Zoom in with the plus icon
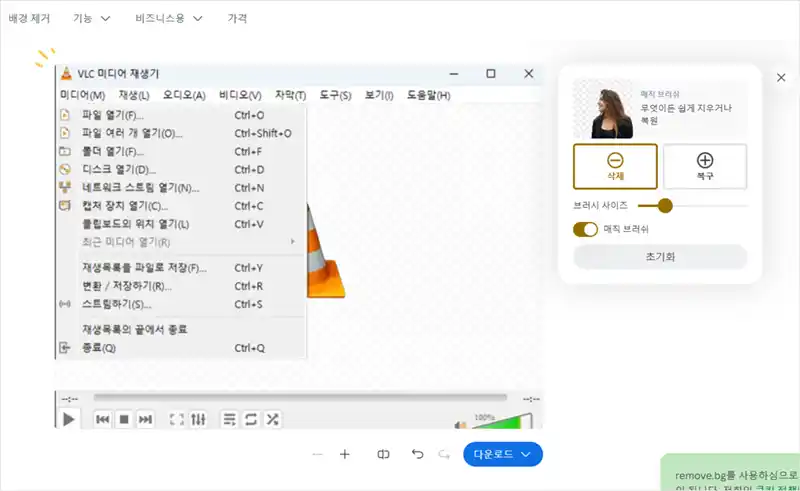This screenshot has width=800, height=491. pyautogui.click(x=345, y=454)
